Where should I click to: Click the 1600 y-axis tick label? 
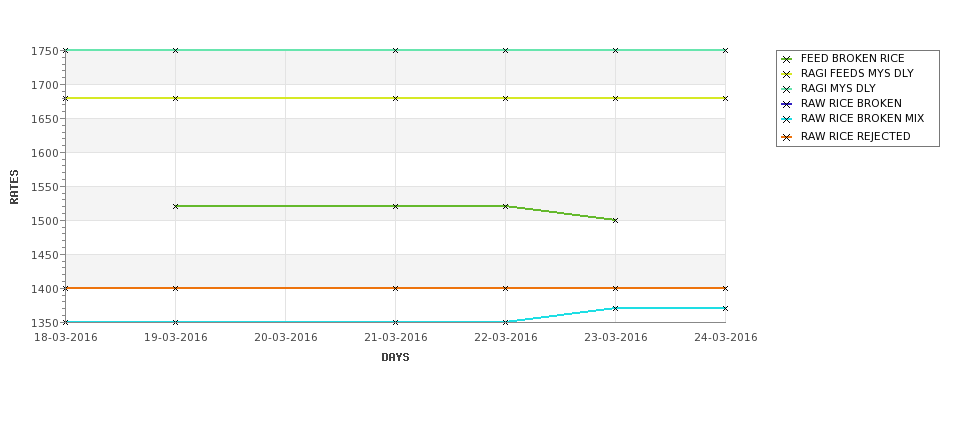(45, 153)
